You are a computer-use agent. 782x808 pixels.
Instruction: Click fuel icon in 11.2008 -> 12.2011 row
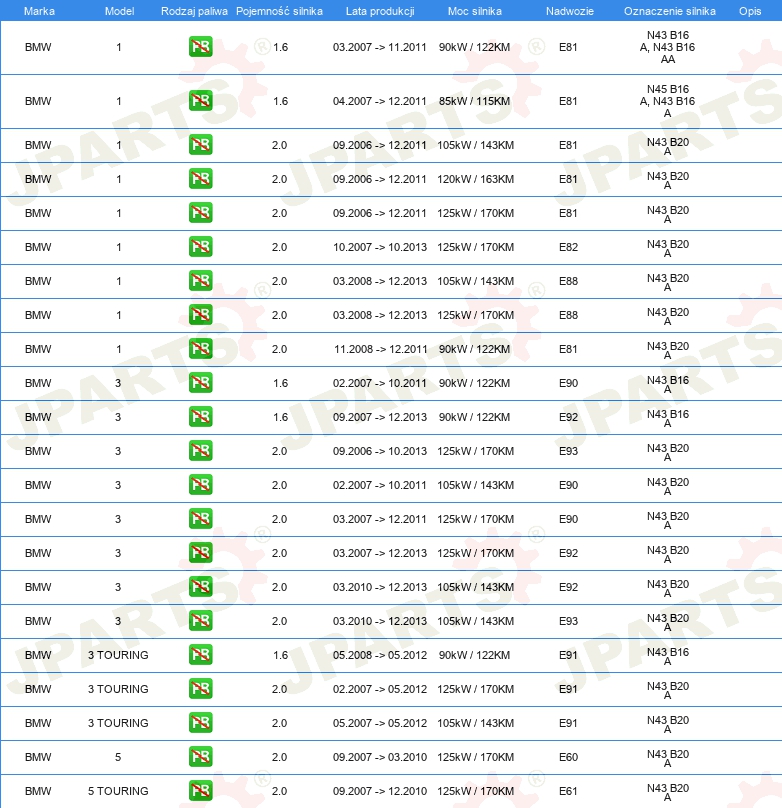click(200, 349)
